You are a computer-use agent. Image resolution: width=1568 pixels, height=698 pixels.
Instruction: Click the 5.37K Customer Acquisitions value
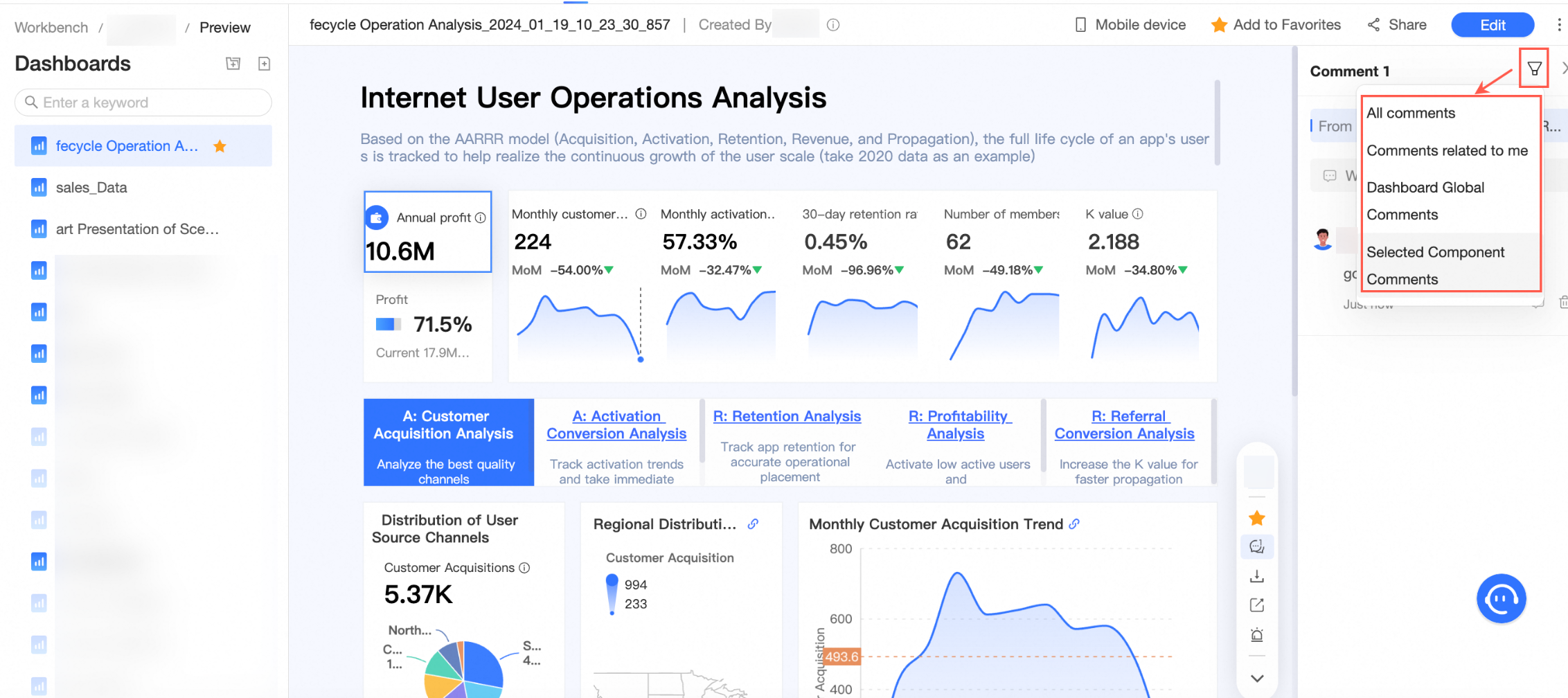pyautogui.click(x=418, y=594)
